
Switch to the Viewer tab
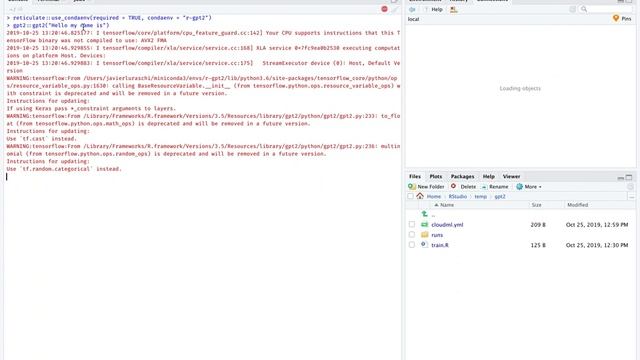(511, 176)
